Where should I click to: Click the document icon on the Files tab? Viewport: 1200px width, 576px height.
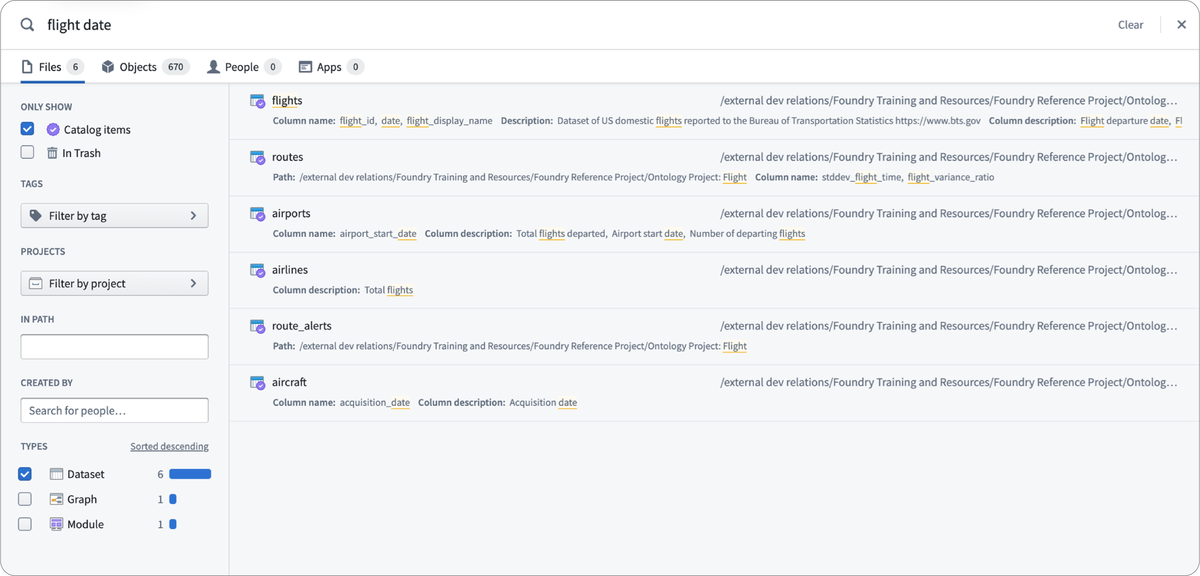[x=26, y=67]
